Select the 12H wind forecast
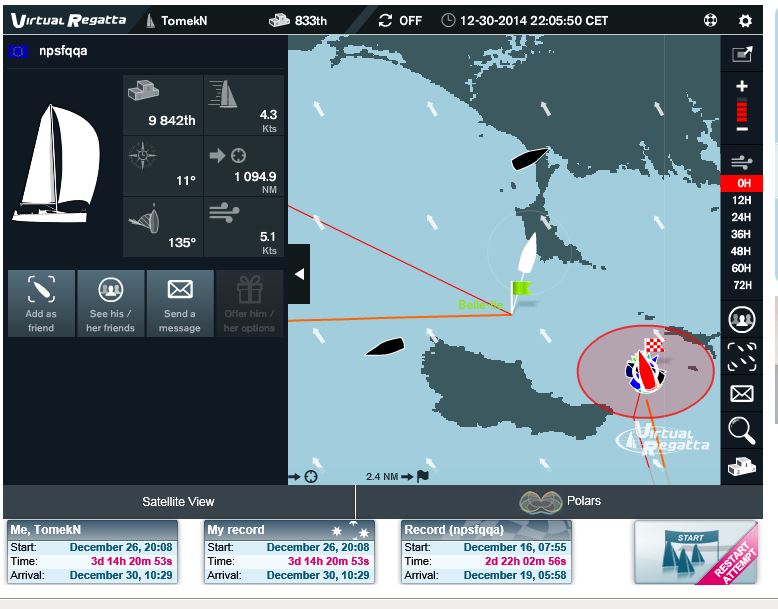Image resolution: width=778 pixels, height=609 pixels. tap(742, 200)
